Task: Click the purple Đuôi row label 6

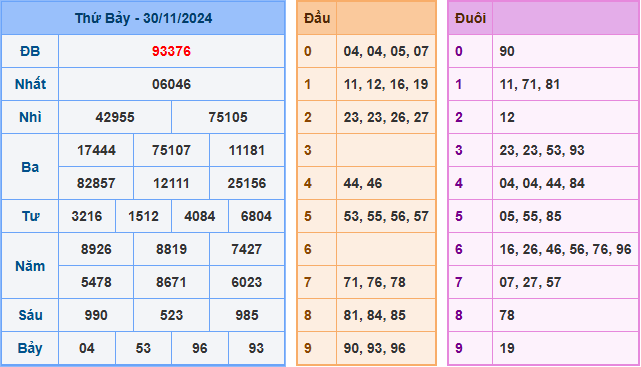Action: (x=459, y=249)
